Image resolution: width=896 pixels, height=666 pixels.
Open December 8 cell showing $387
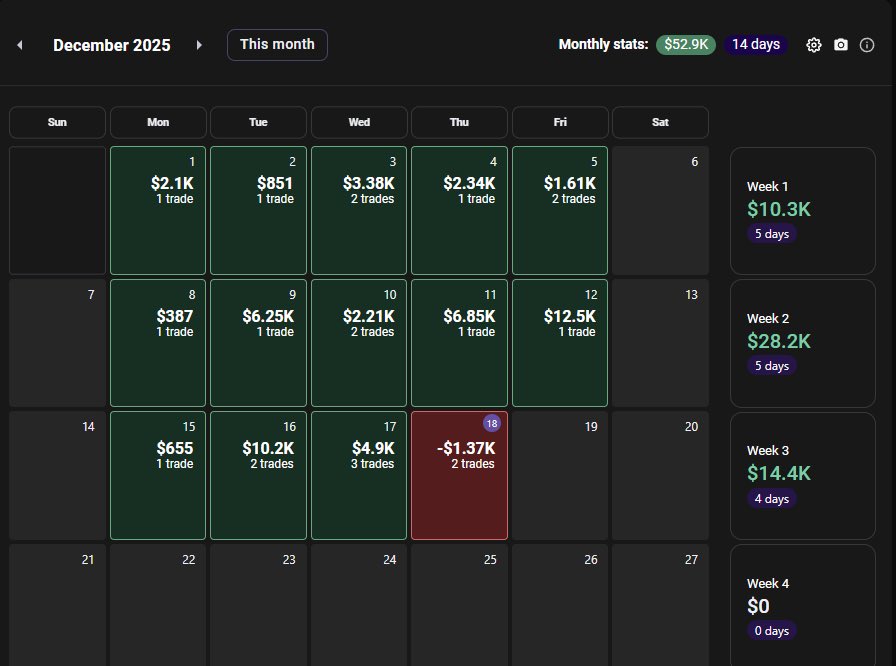158,343
